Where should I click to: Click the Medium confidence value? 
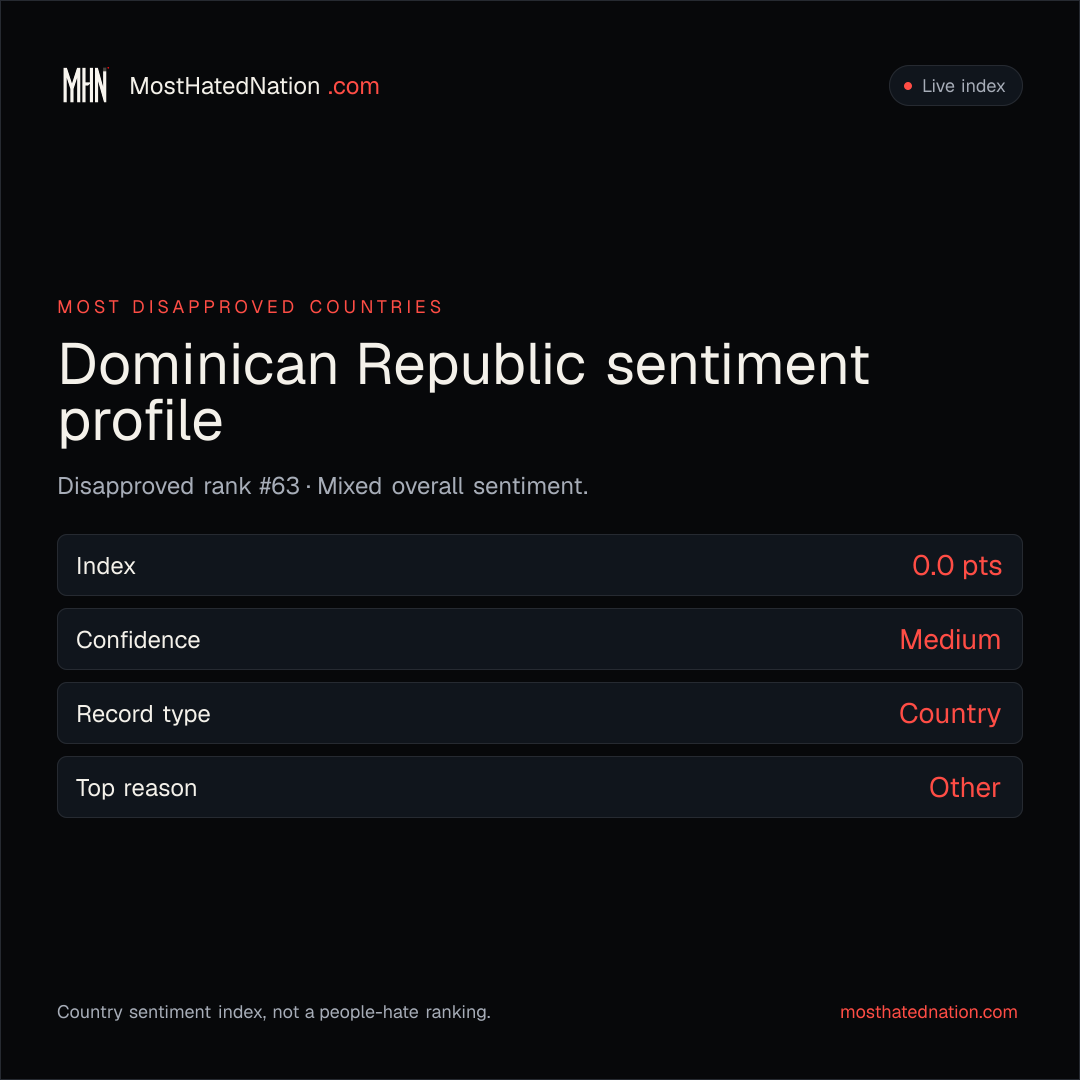pyautogui.click(x=950, y=639)
